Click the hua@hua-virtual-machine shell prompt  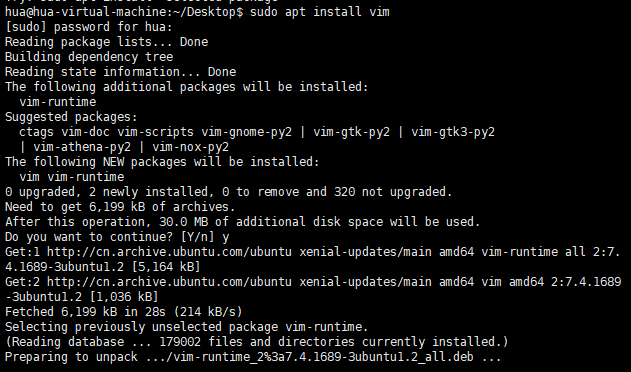coord(124,12)
